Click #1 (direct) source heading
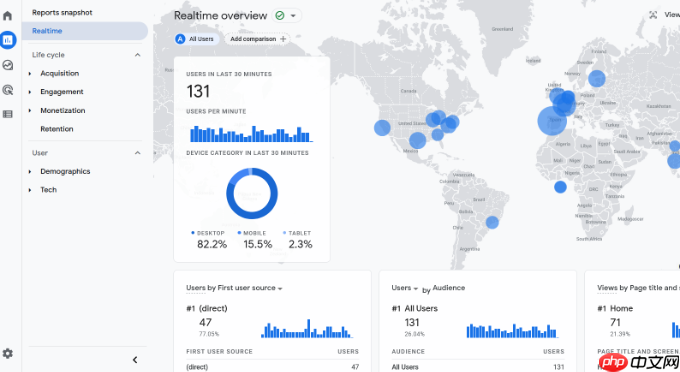 point(207,308)
